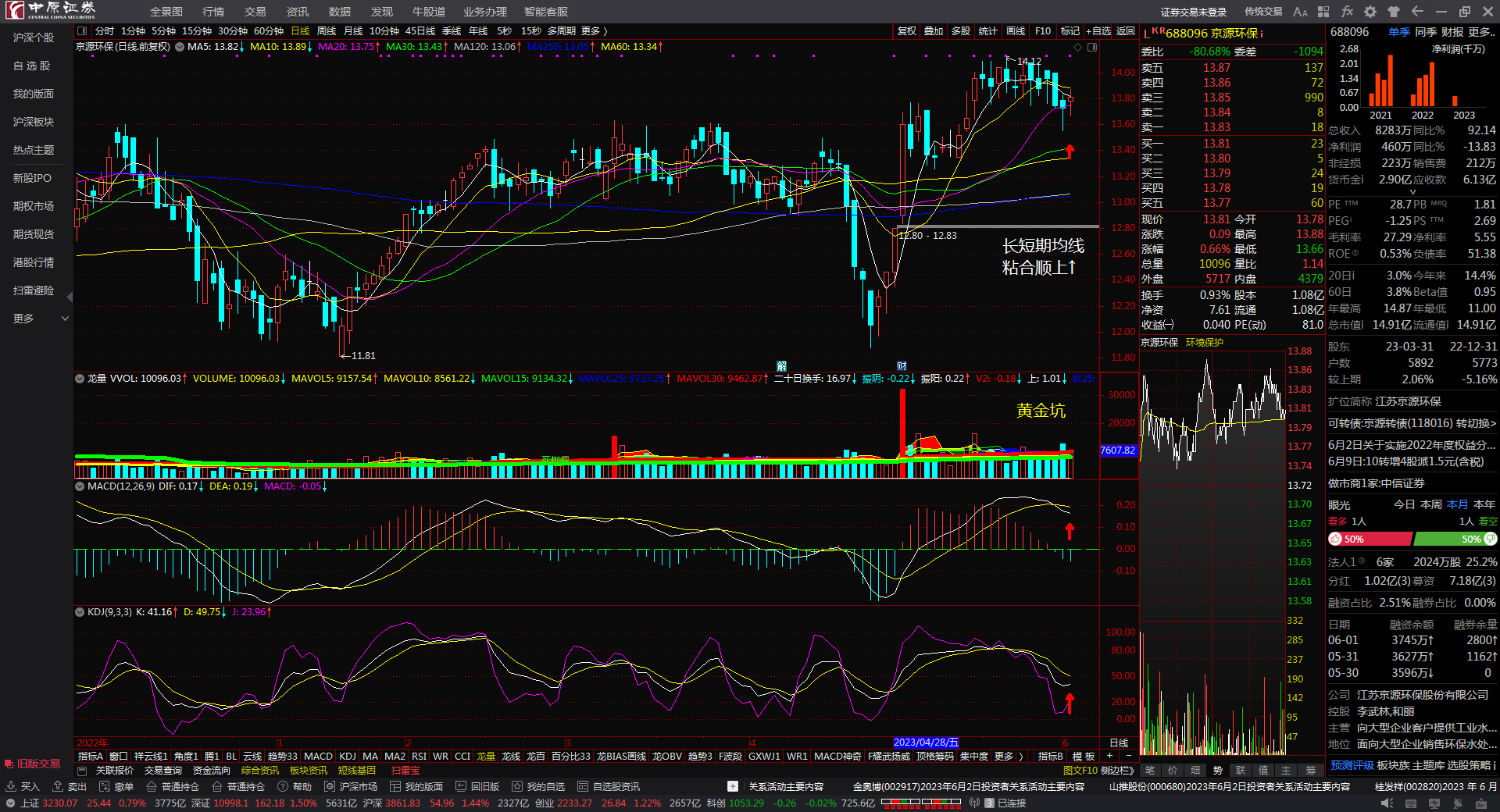This screenshot has height=812, width=1500.
Task: Toggle the 叠加 overlay button
Action: coord(934,31)
